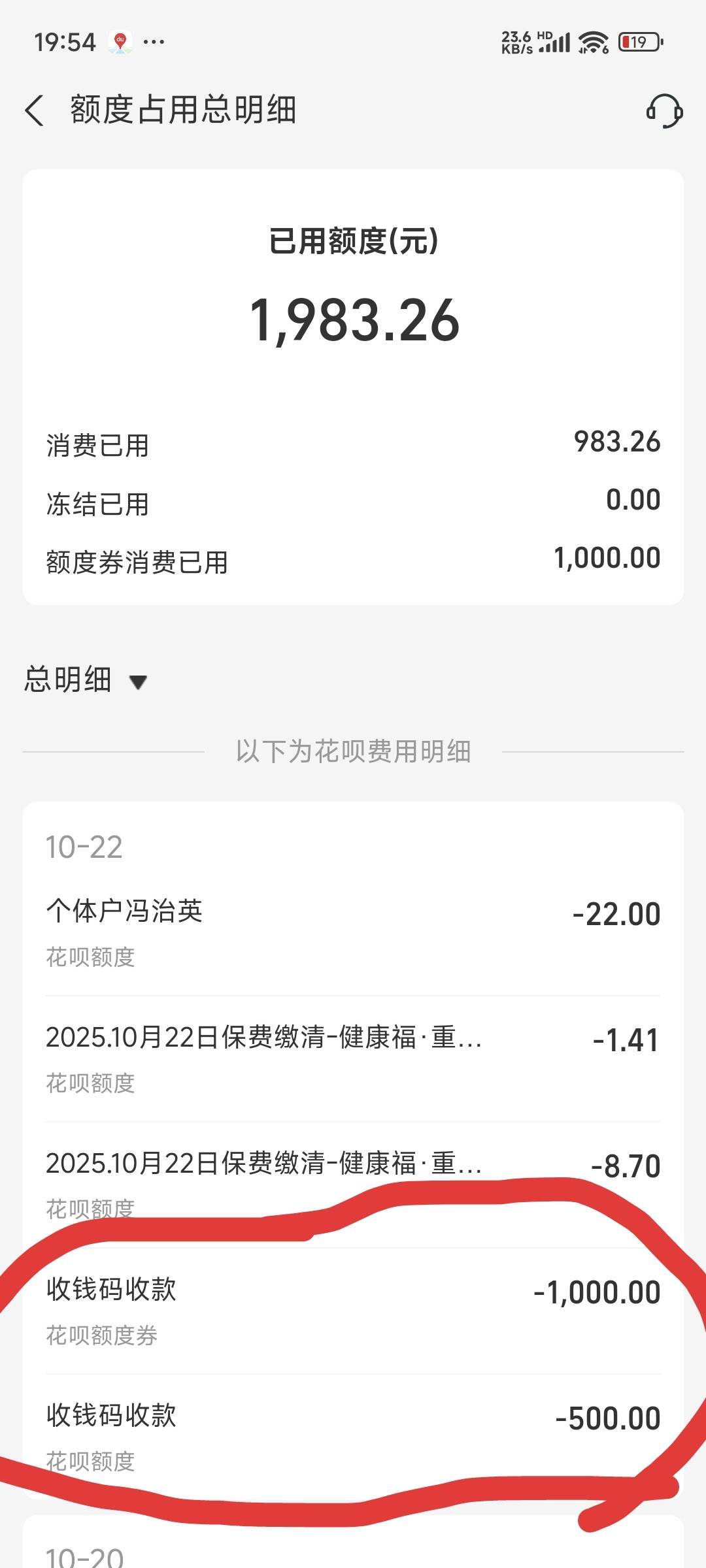Tap the 已用额度 1,983.26 total amount
Viewport: 706px width, 1568px height.
coord(354,320)
